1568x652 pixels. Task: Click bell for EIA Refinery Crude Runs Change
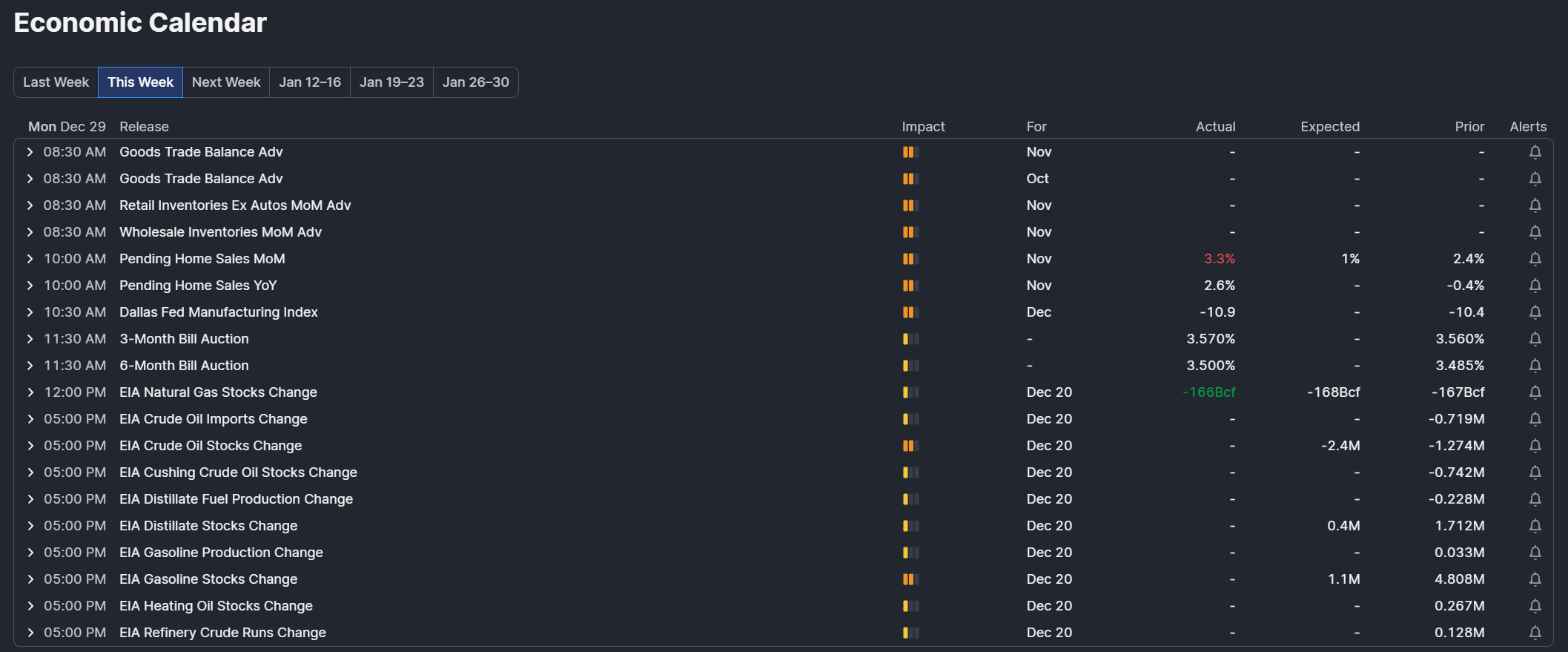pos(1535,633)
